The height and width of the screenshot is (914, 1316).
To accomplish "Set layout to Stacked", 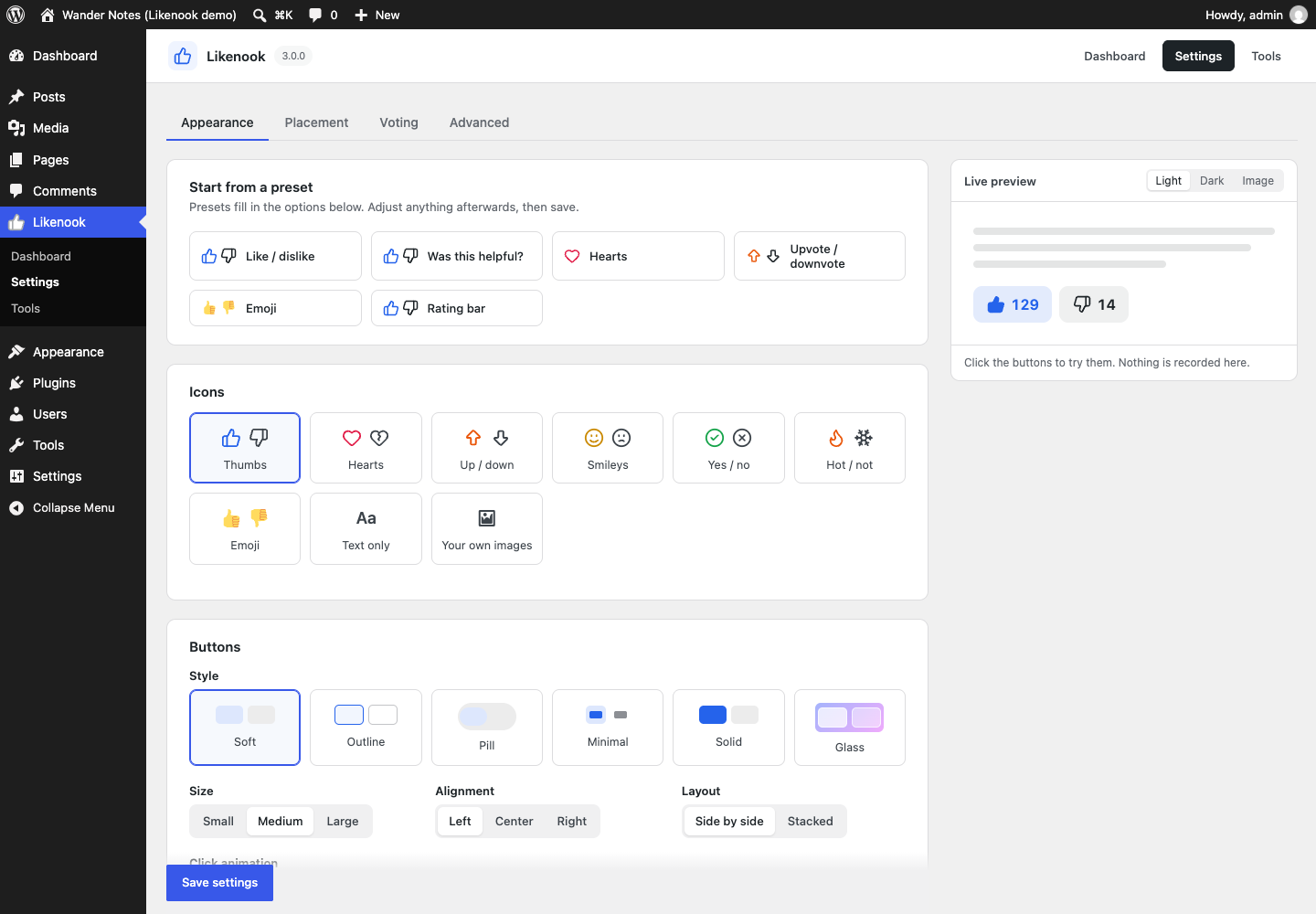I will 811,821.
